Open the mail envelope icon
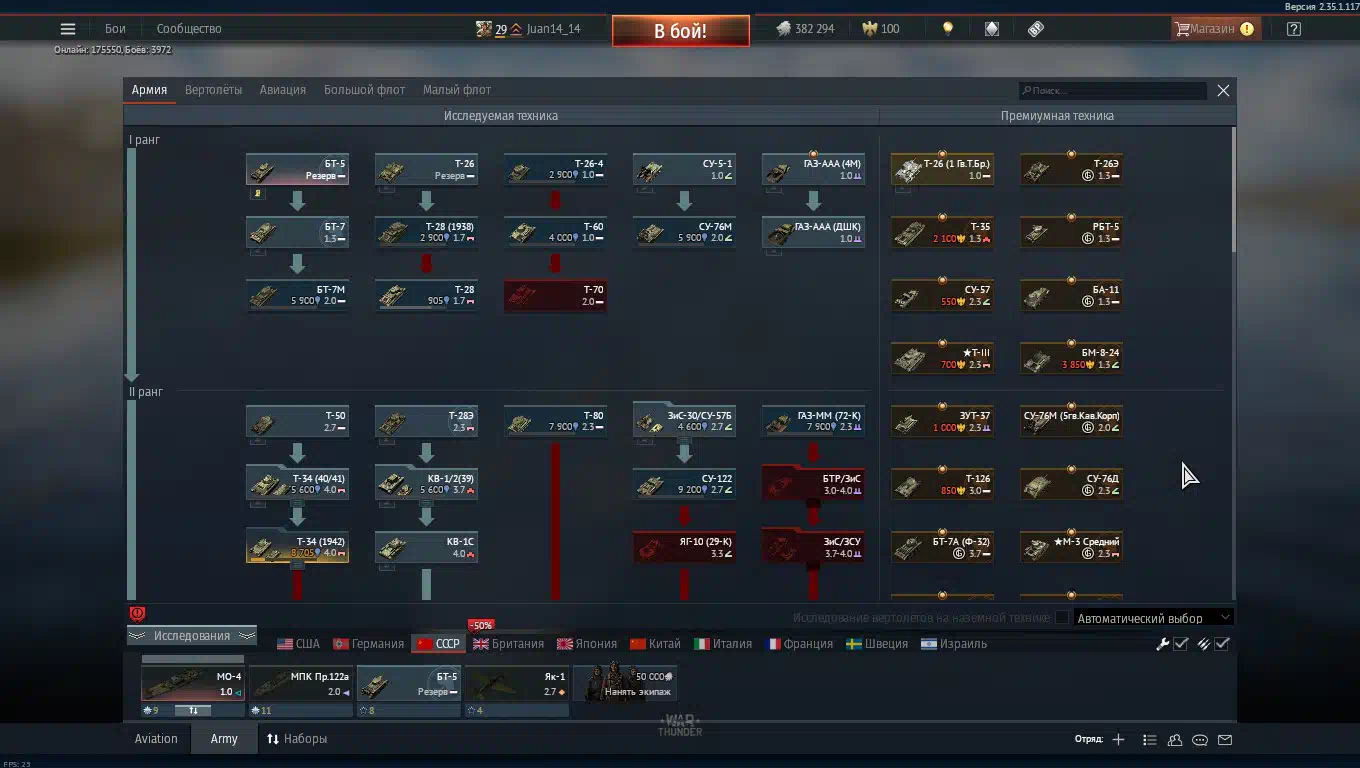This screenshot has width=1360, height=768. [1225, 740]
